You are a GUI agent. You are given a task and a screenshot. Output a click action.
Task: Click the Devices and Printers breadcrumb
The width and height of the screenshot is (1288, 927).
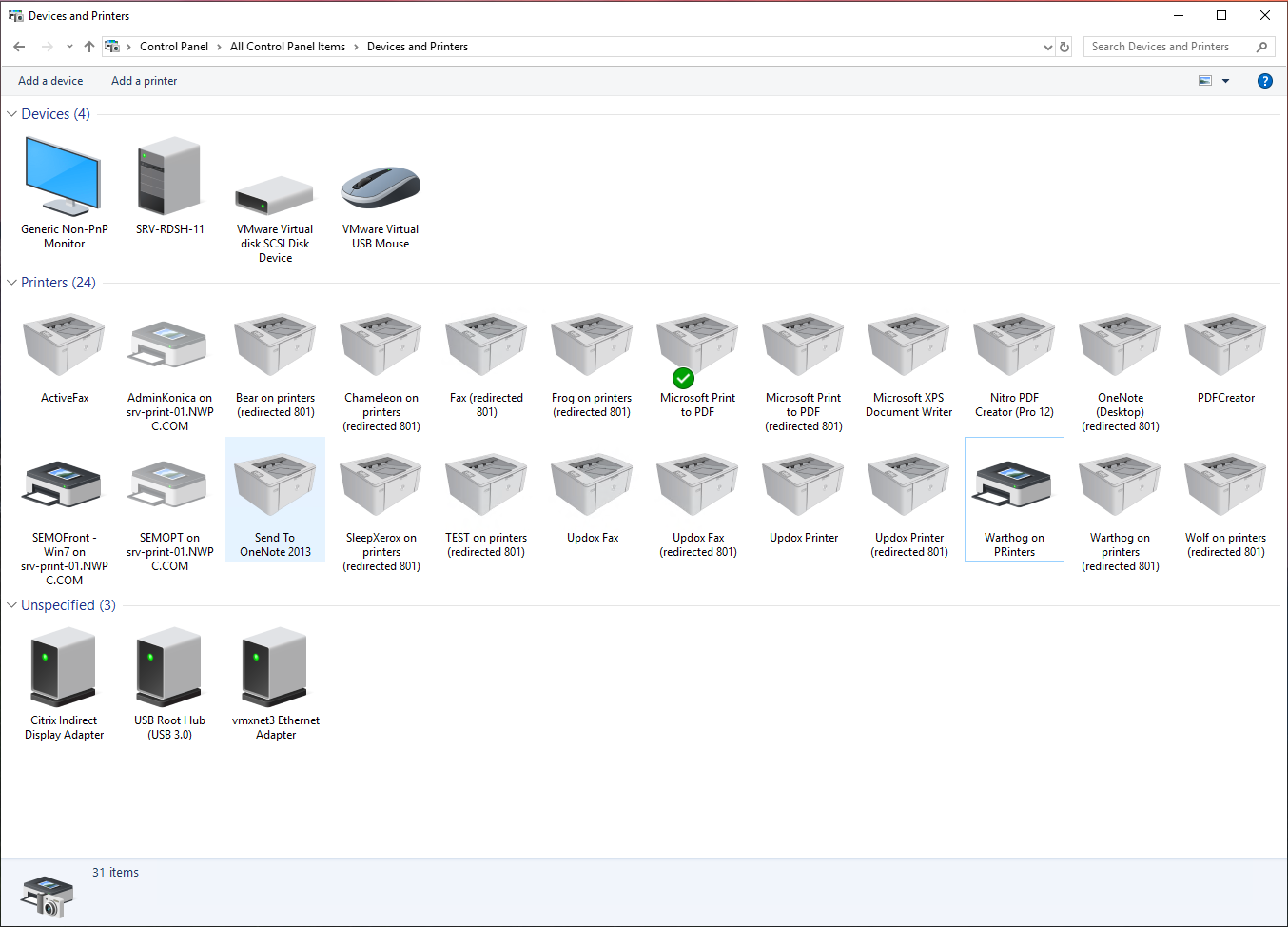click(418, 47)
